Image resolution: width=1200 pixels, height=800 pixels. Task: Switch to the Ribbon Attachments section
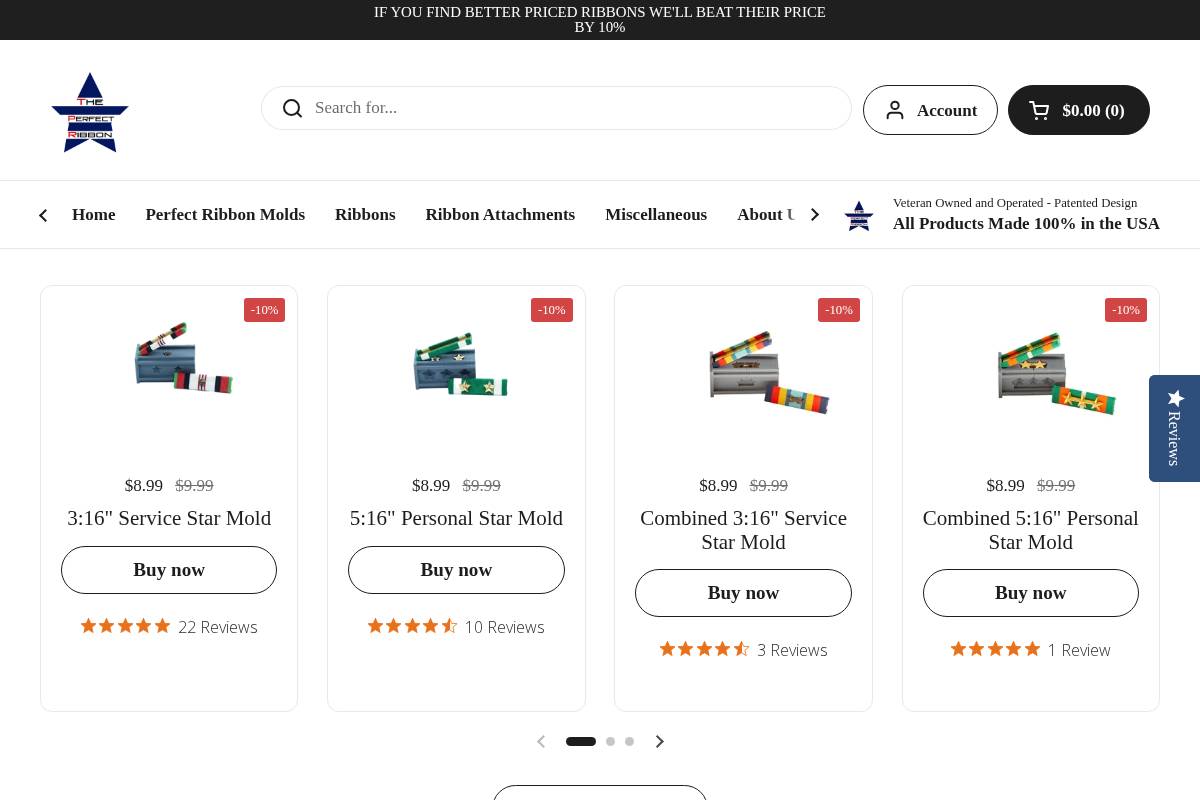(x=500, y=214)
